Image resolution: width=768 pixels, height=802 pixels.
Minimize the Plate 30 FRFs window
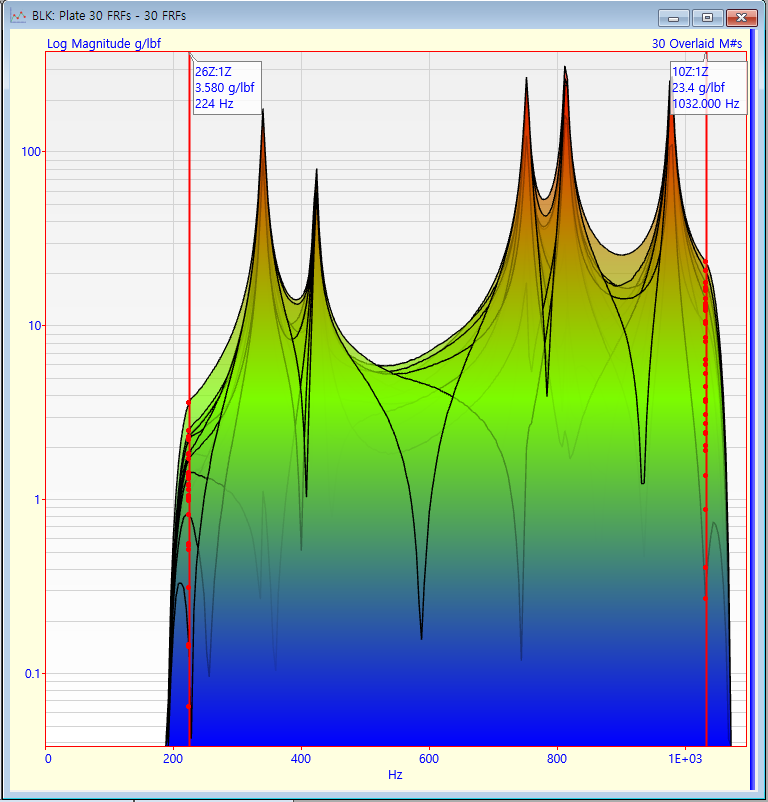coord(674,18)
